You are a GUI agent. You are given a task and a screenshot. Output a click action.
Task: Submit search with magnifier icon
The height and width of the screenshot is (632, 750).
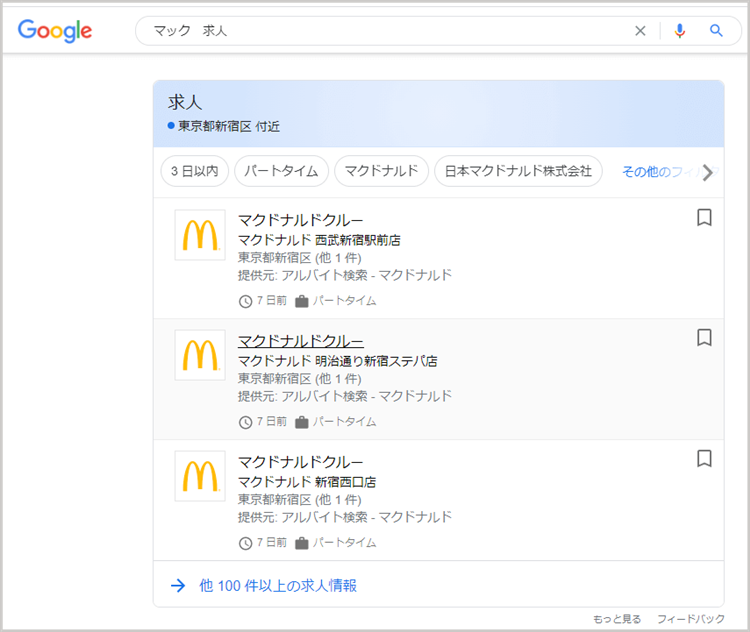point(716,31)
